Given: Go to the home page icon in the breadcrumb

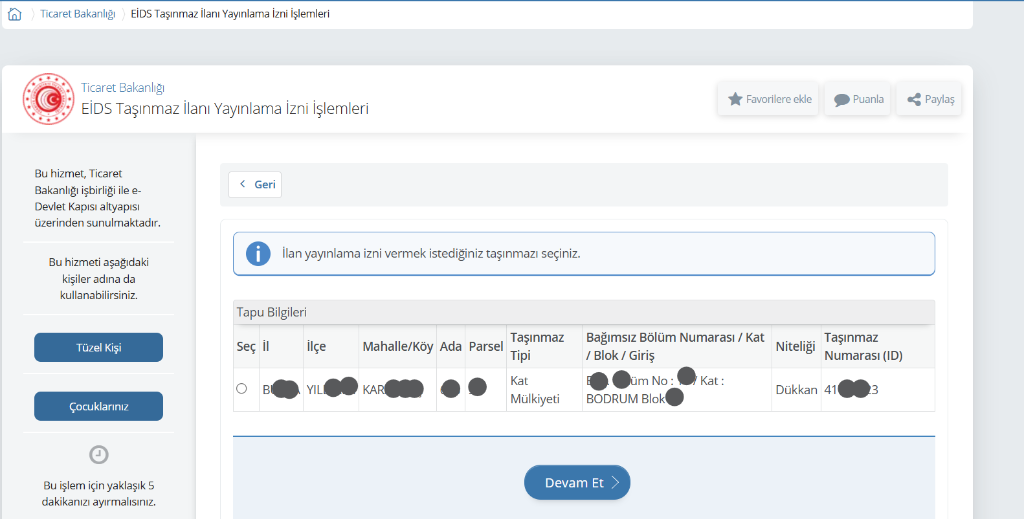Looking at the screenshot, I should coord(14,14).
